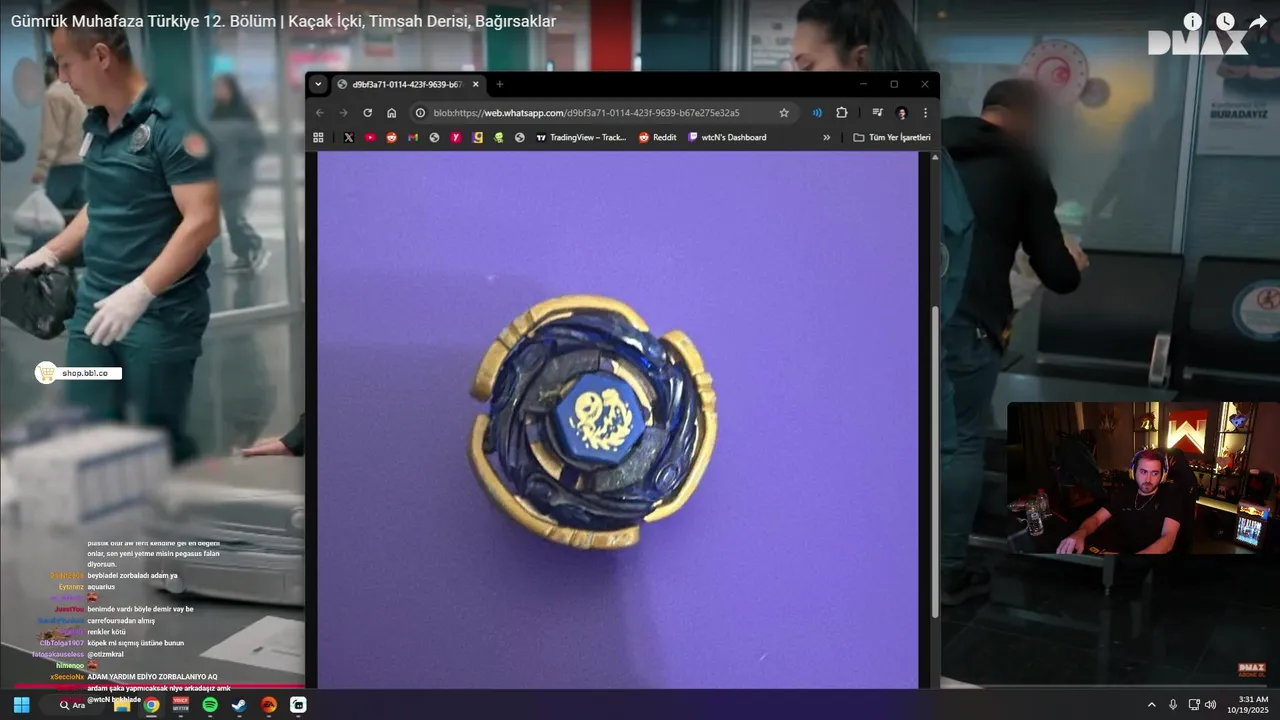Viewport: 1280px width, 720px height.
Task: Open Steam from the taskbar
Action: point(239,705)
